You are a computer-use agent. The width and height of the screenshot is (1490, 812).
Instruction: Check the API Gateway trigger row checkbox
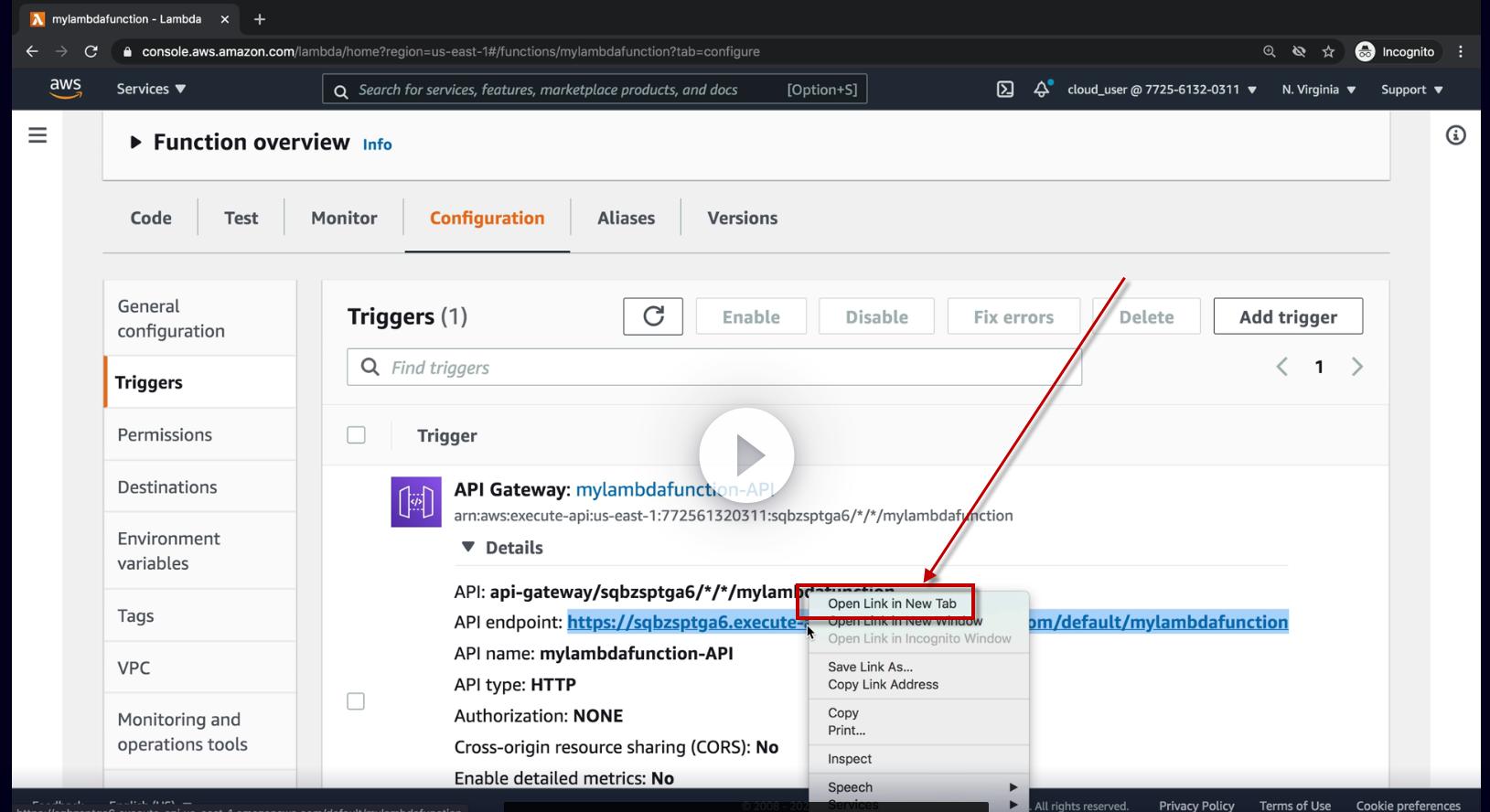356,701
